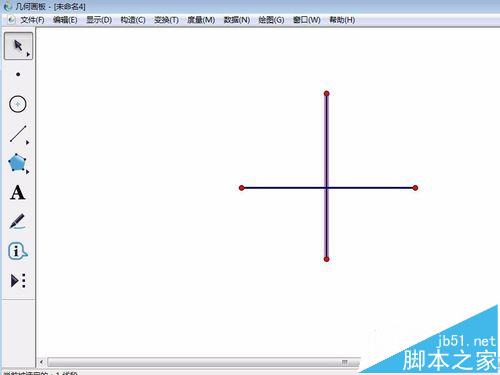The height and width of the screenshot is (375, 500).
Task: Open the Custom tools button
Action: (x=18, y=281)
